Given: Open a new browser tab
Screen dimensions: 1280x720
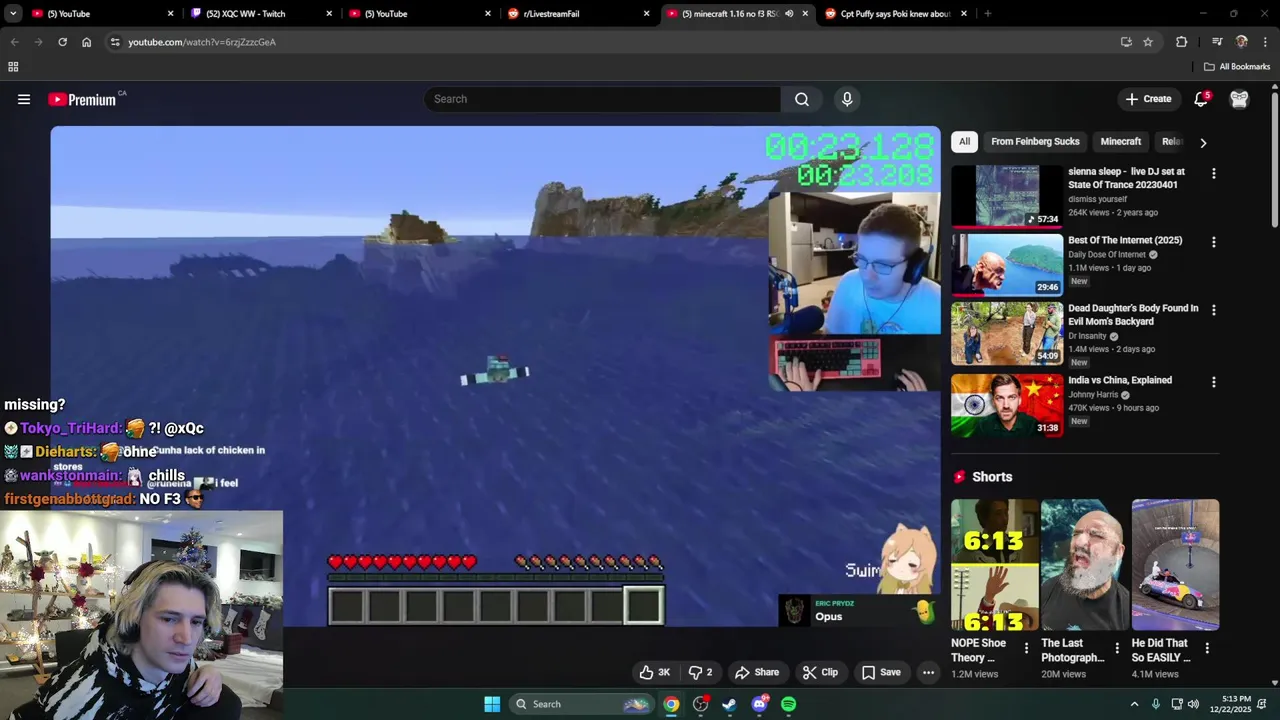Looking at the screenshot, I should (x=987, y=14).
